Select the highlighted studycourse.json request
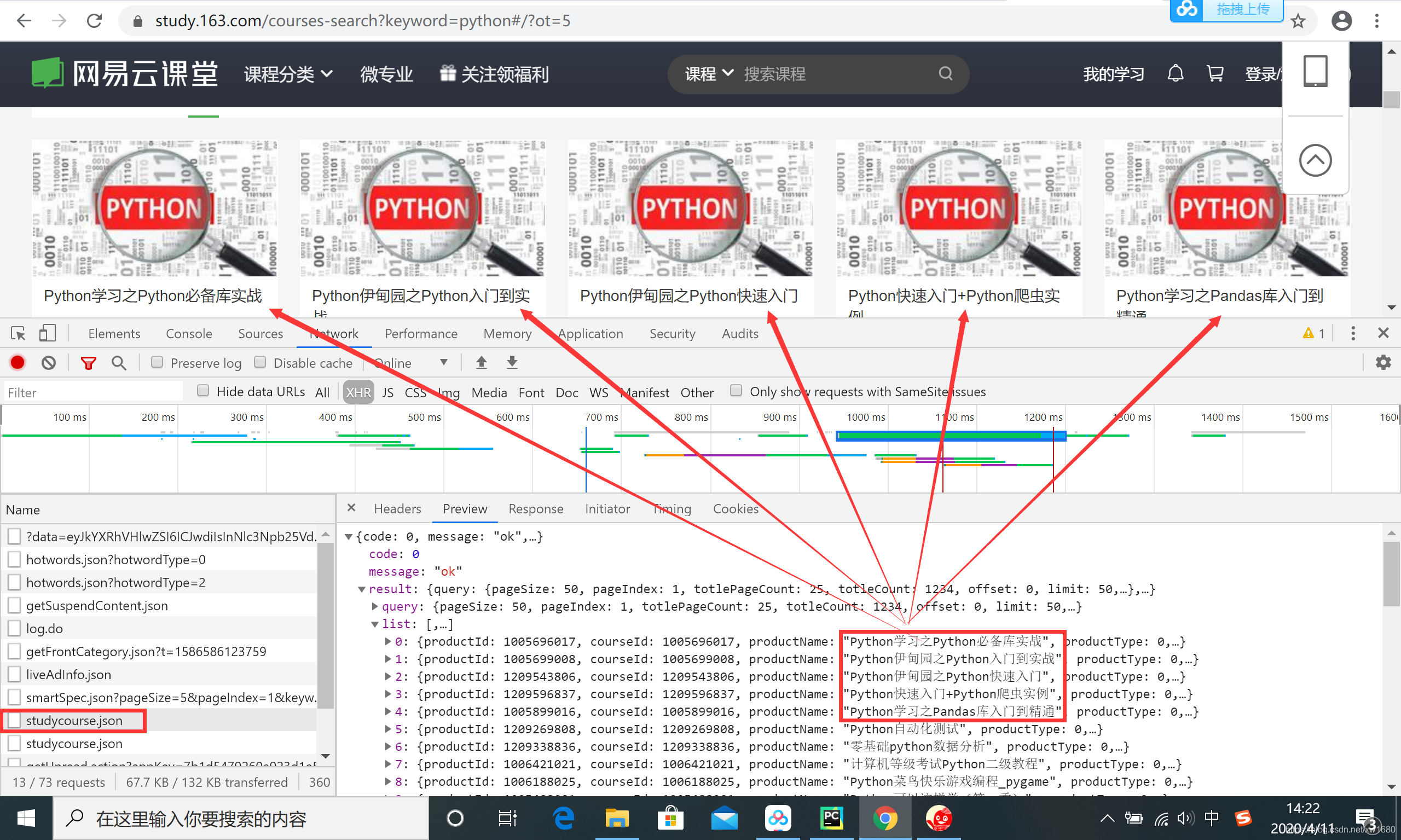 pos(74,720)
